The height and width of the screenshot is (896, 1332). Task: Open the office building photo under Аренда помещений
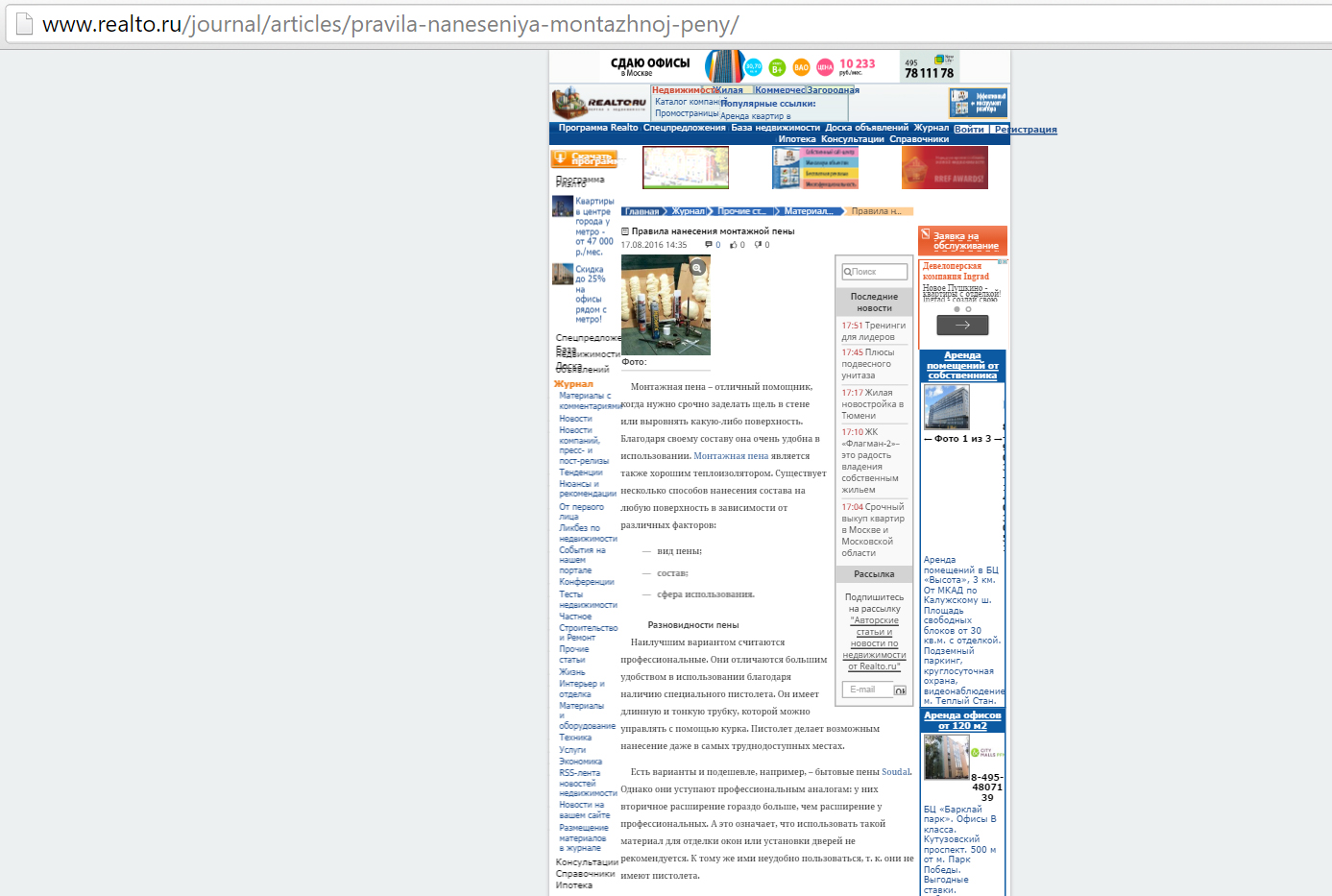(946, 407)
